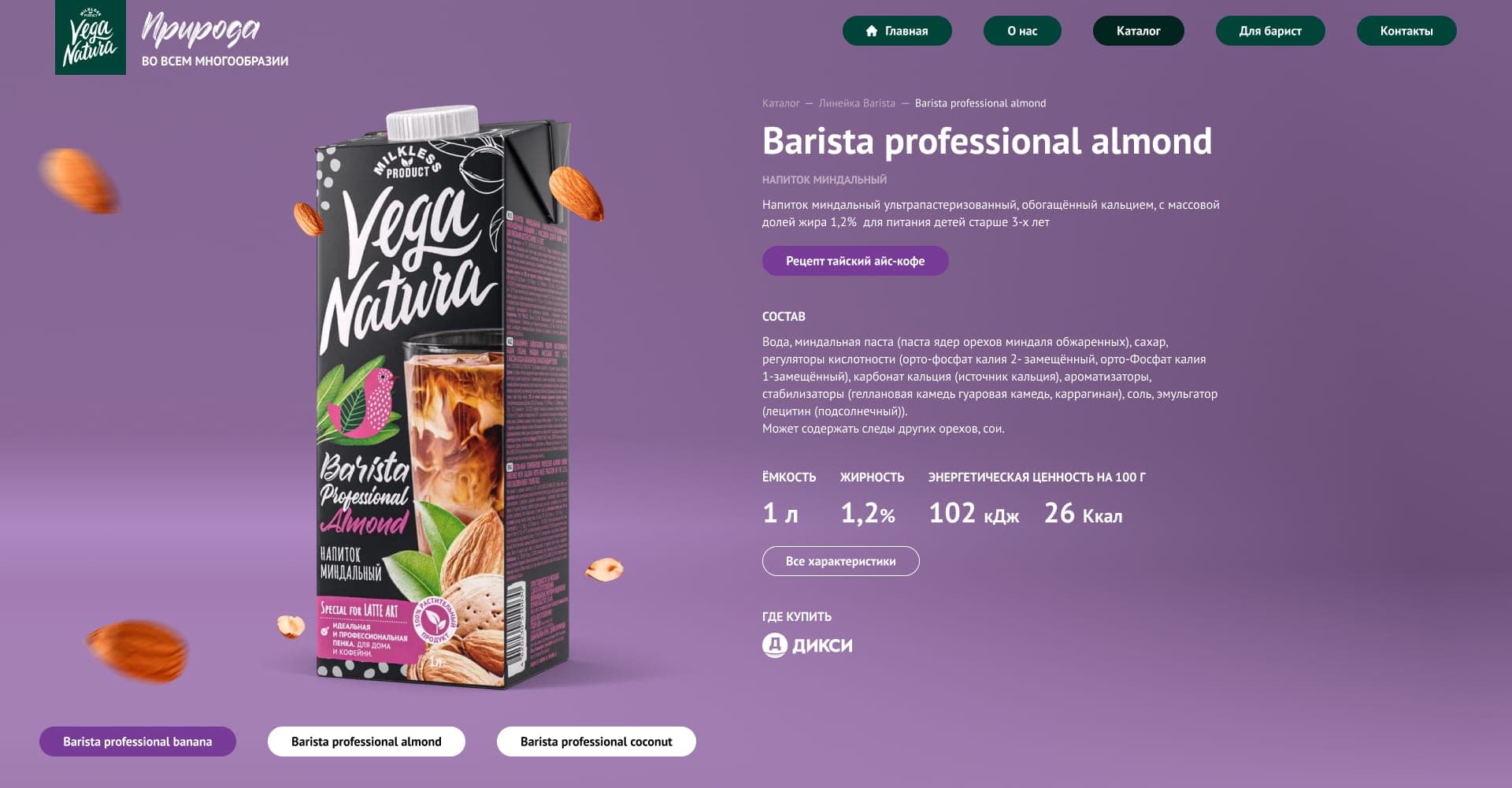The image size is (1512, 788).
Task: Click the Дикси store logo icon
Action: [775, 645]
